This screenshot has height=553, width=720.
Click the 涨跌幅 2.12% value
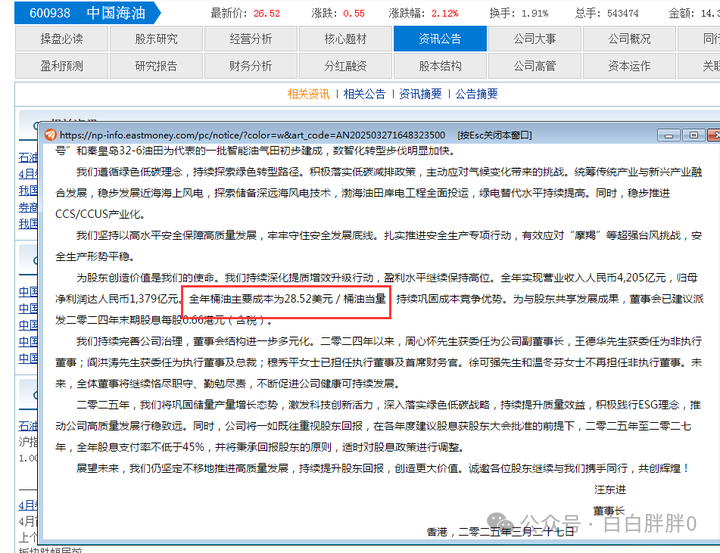tap(444, 13)
